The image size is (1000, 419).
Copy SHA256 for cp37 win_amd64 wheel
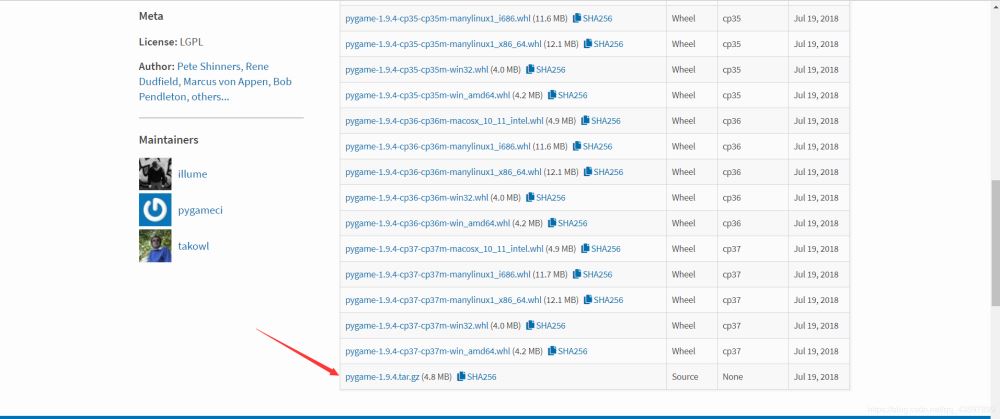point(567,351)
